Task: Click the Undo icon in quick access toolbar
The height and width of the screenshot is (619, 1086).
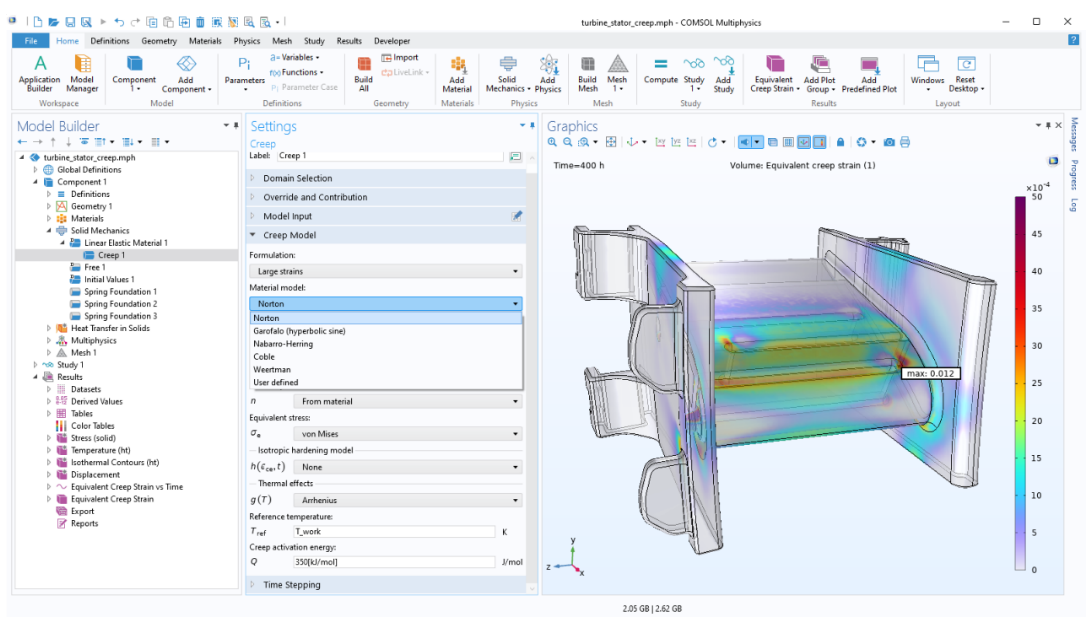Action: tap(119, 22)
